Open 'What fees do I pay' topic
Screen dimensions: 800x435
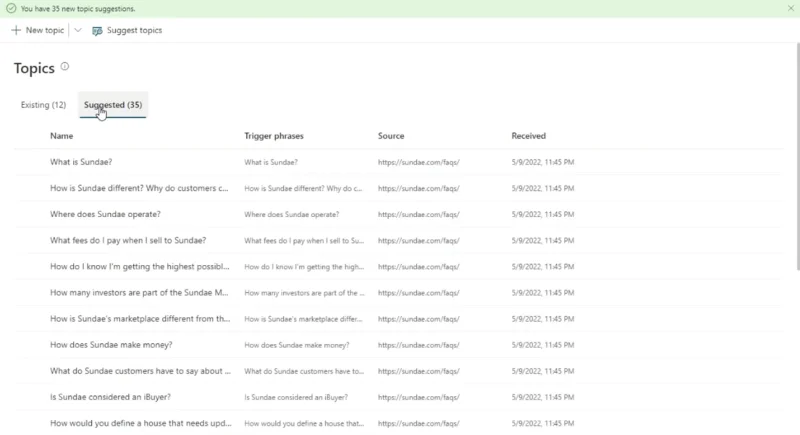click(128, 240)
